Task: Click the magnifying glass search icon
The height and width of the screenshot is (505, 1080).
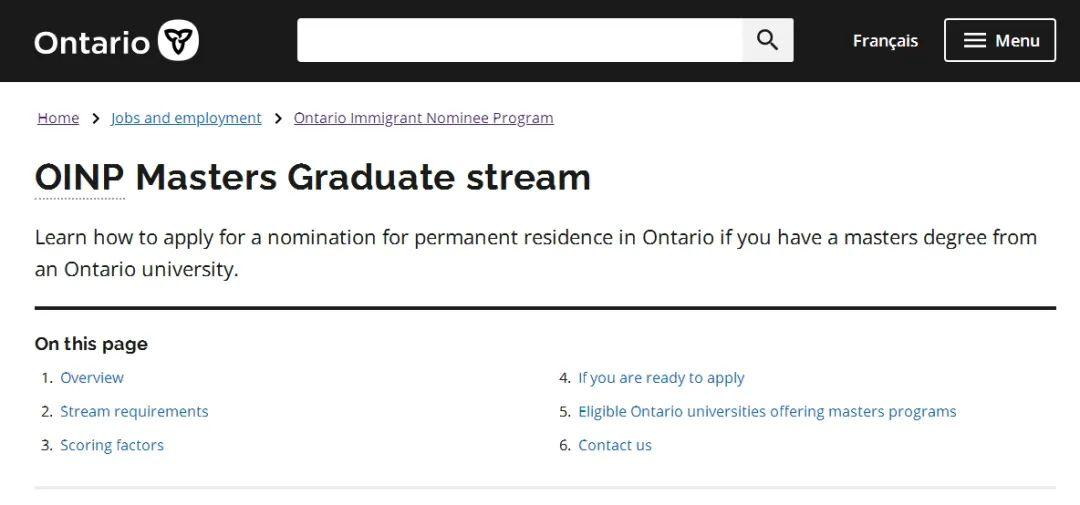Action: point(767,40)
